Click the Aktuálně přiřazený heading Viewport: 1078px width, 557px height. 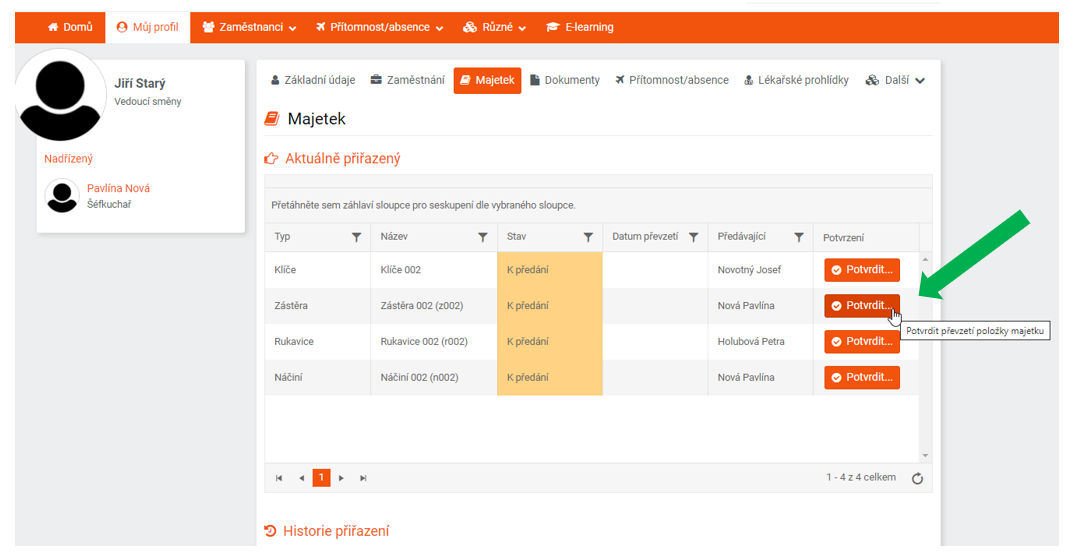(342, 159)
